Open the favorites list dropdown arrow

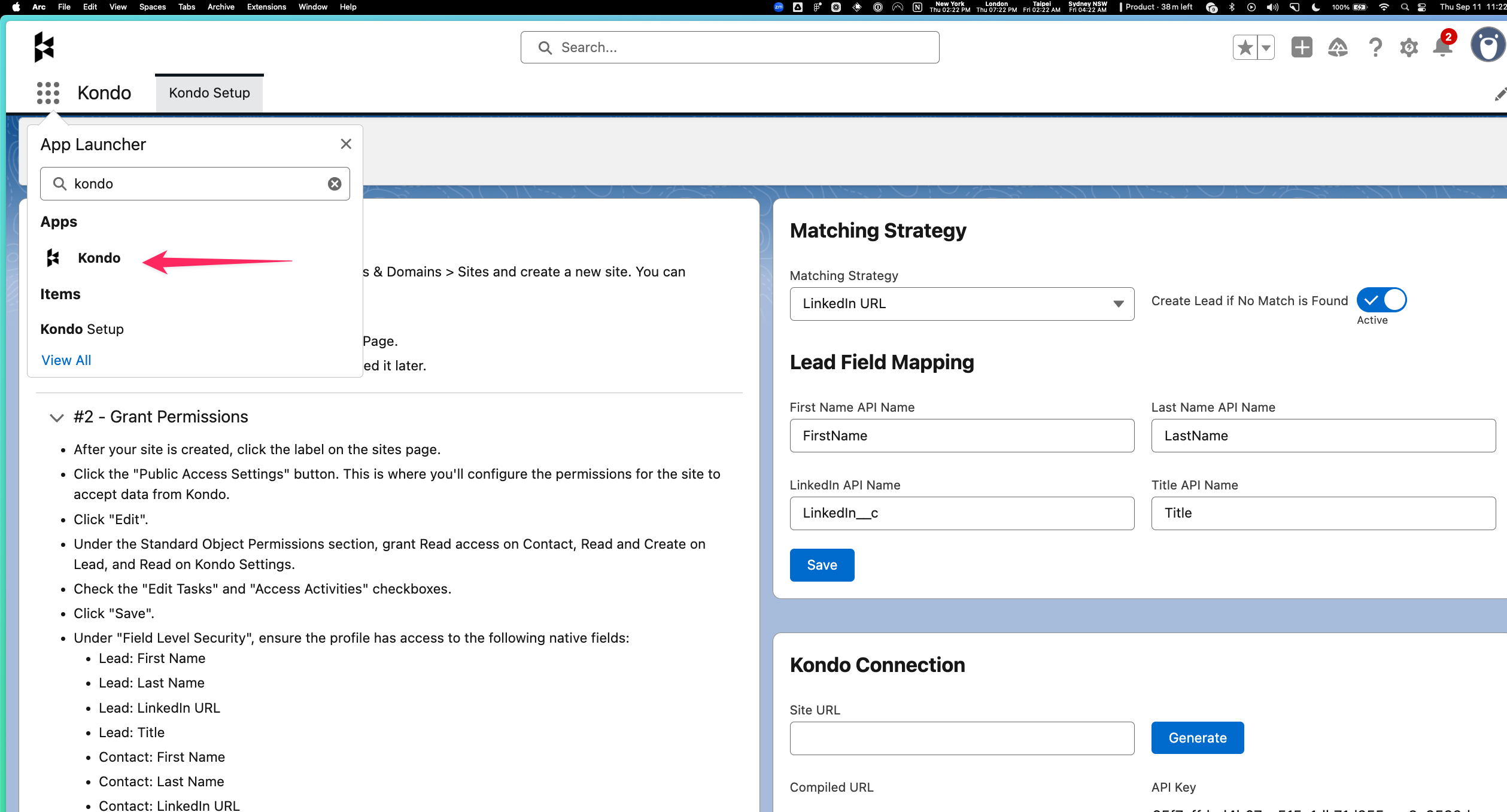(x=1266, y=47)
